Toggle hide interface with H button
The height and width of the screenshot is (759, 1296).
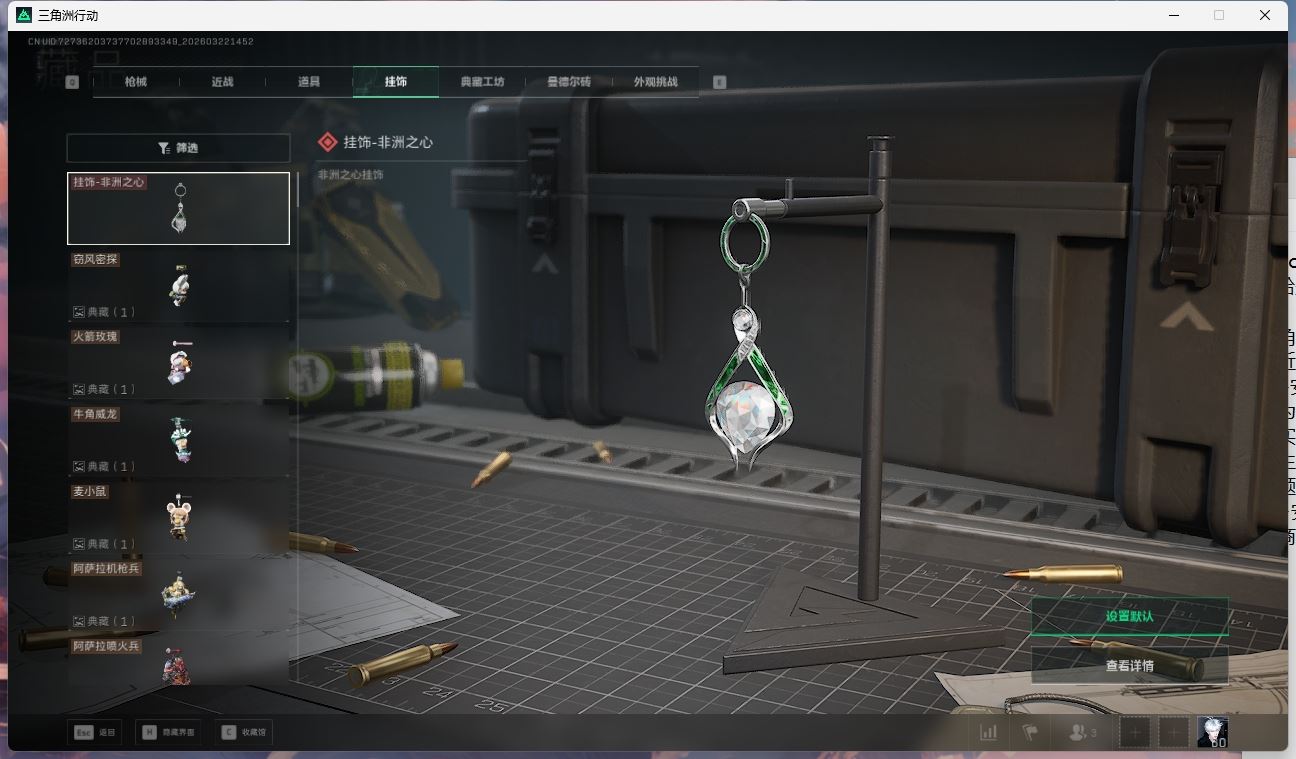[167, 732]
